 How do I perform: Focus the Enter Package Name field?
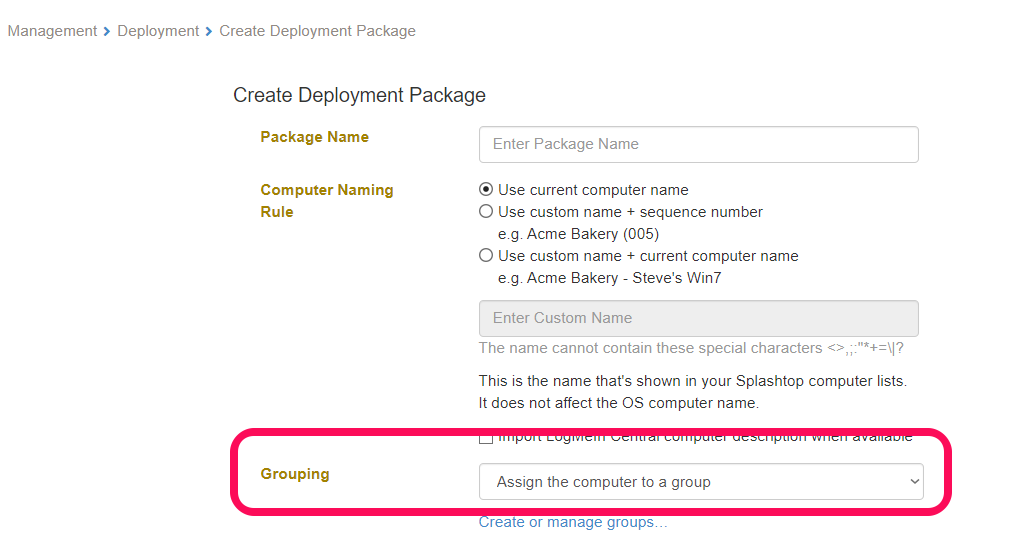coord(698,144)
